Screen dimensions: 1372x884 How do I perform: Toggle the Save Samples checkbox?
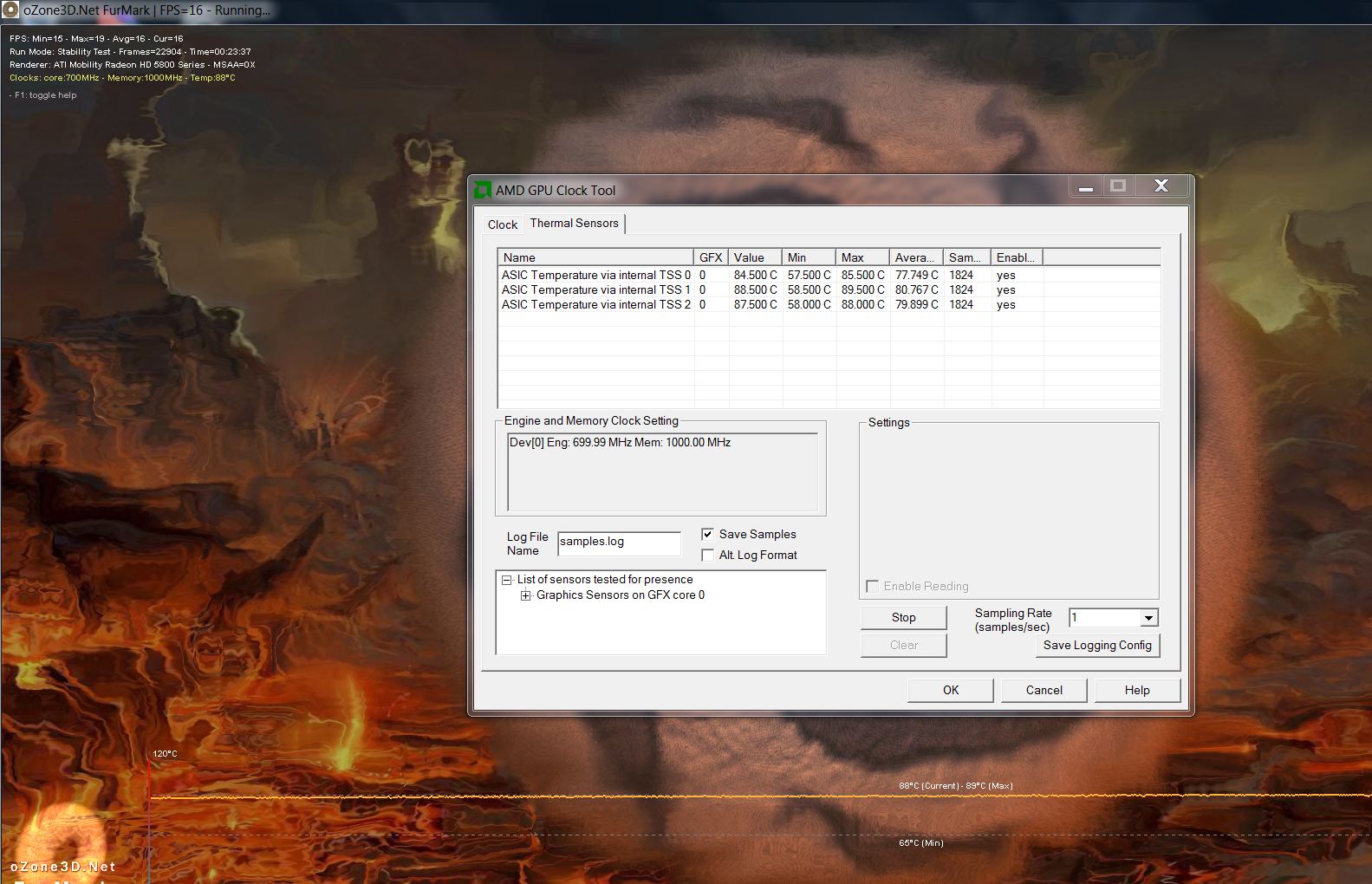(707, 534)
